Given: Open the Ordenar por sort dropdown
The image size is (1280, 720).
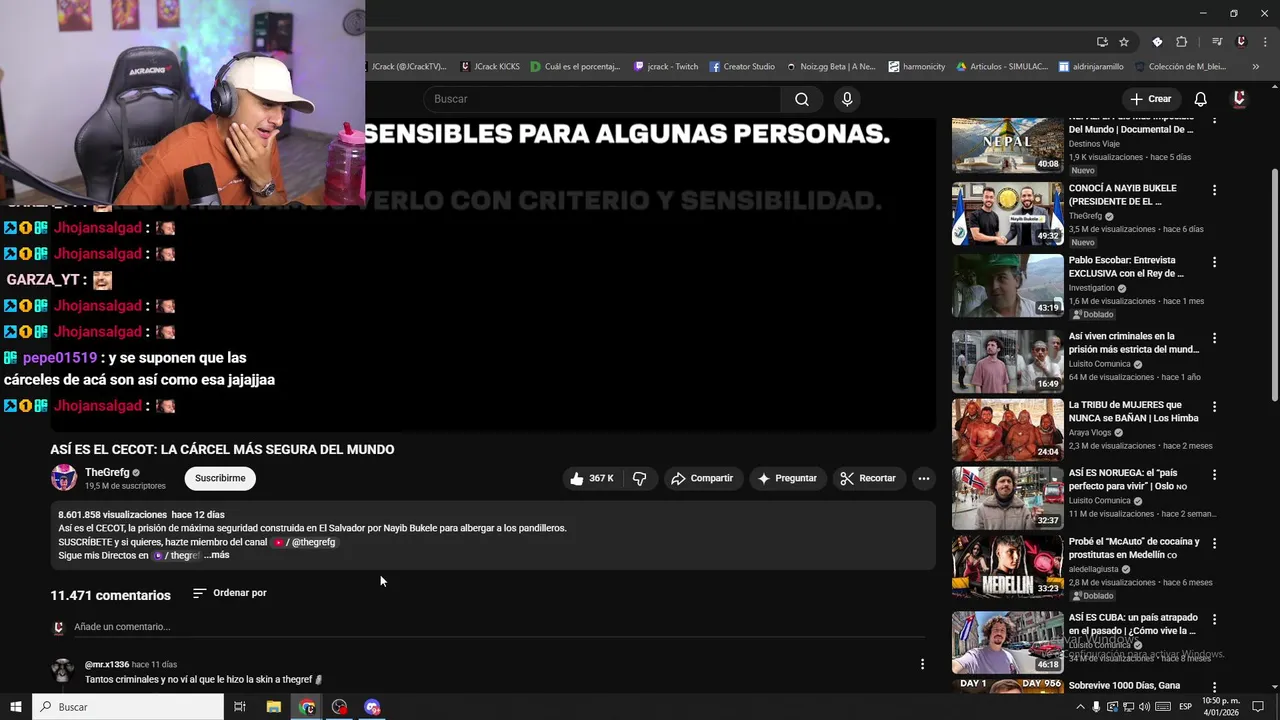Looking at the screenshot, I should 230,593.
